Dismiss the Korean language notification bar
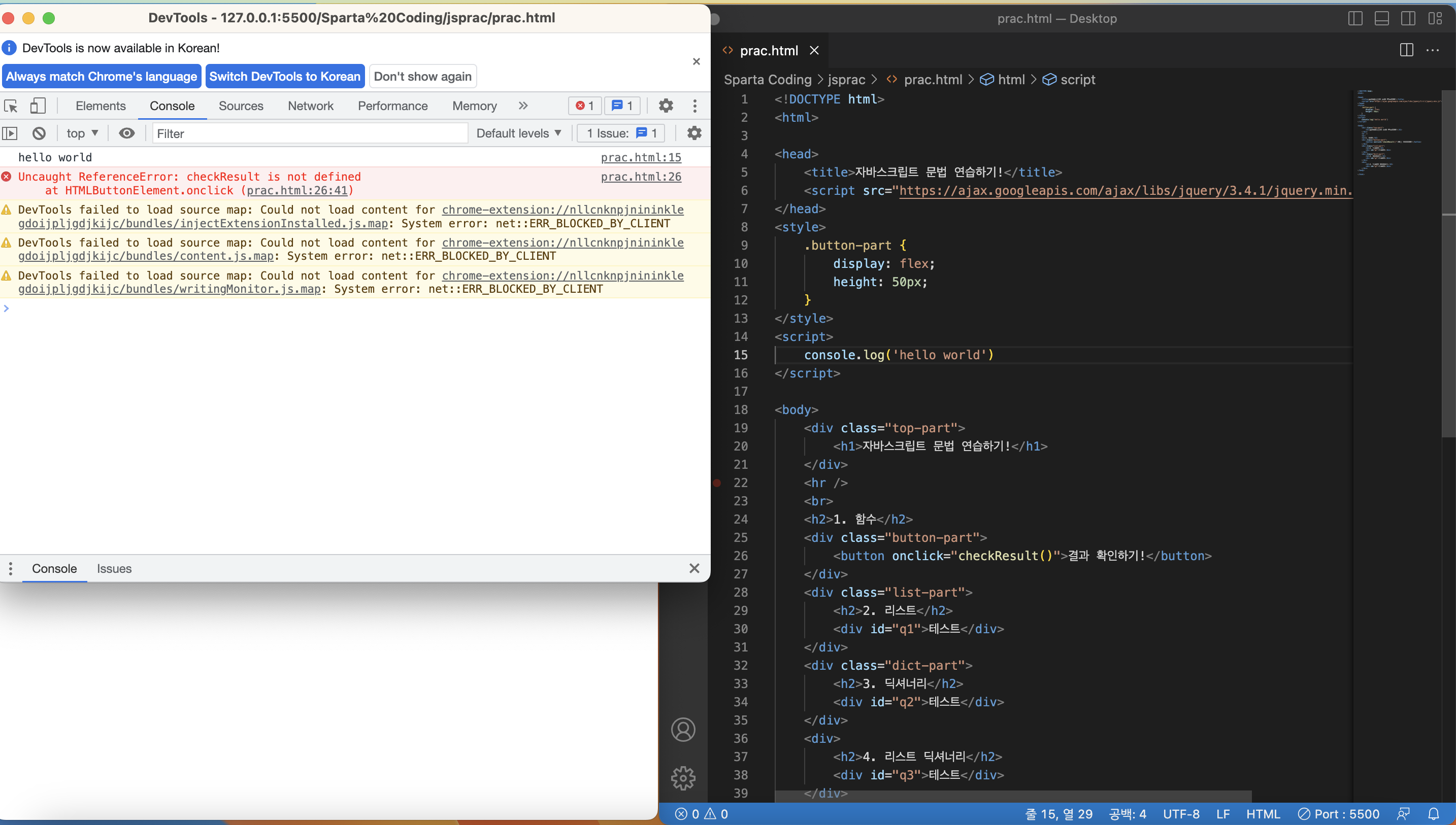Viewport: 1456px width, 825px height. (696, 61)
